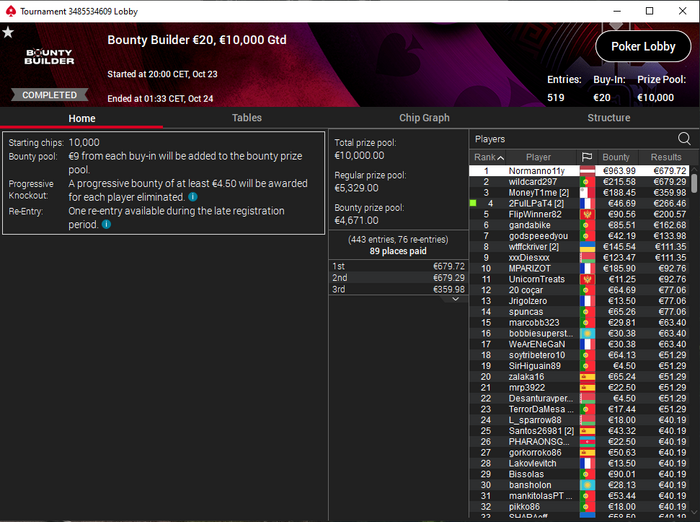Toggle Rank column sort order arrow
Viewport: 700px width, 522px height.
point(501,158)
